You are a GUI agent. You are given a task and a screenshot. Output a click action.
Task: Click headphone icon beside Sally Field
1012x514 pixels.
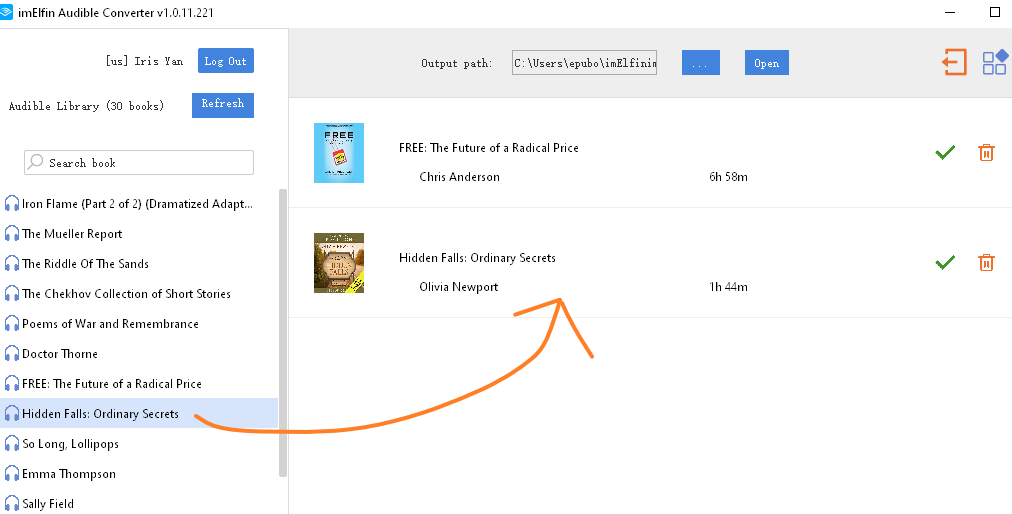point(12,504)
